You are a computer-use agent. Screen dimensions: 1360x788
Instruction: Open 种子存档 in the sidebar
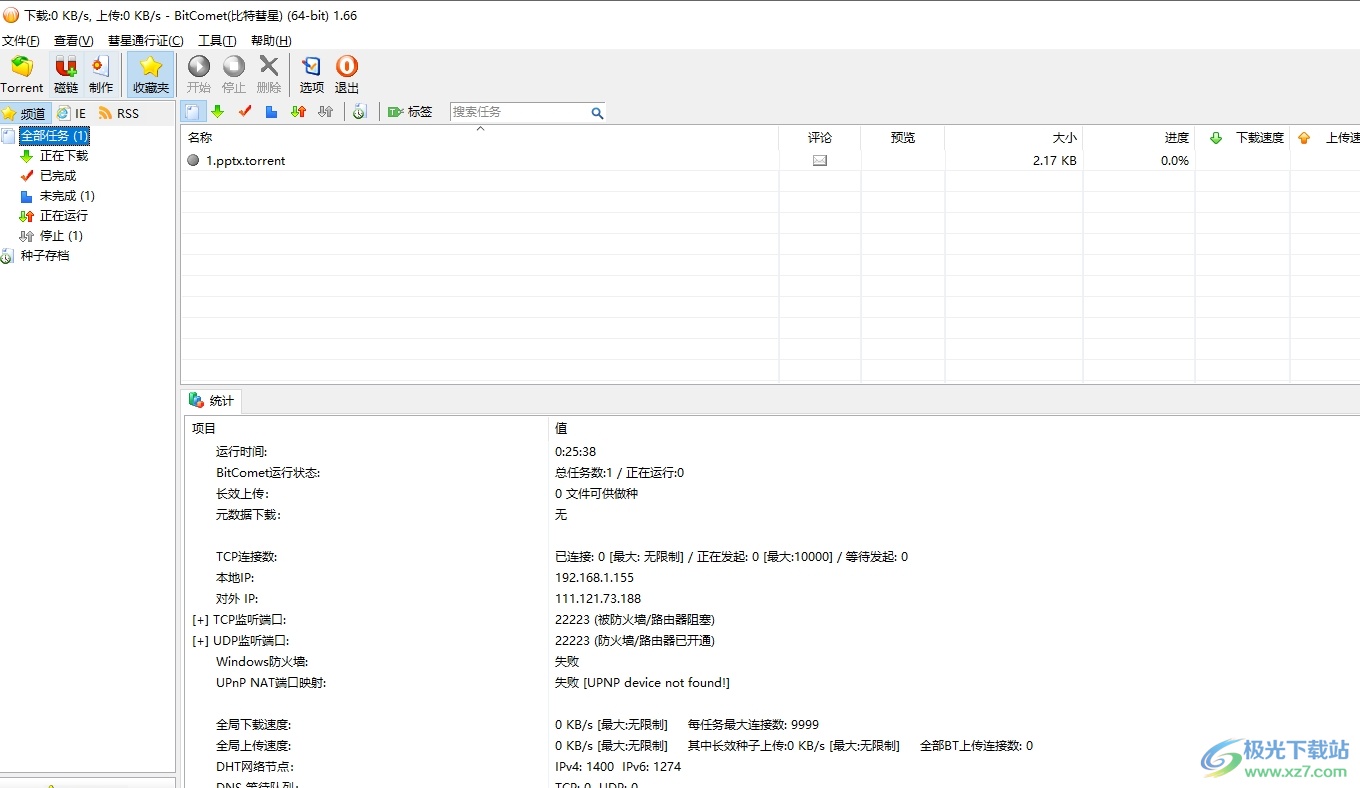pos(45,256)
